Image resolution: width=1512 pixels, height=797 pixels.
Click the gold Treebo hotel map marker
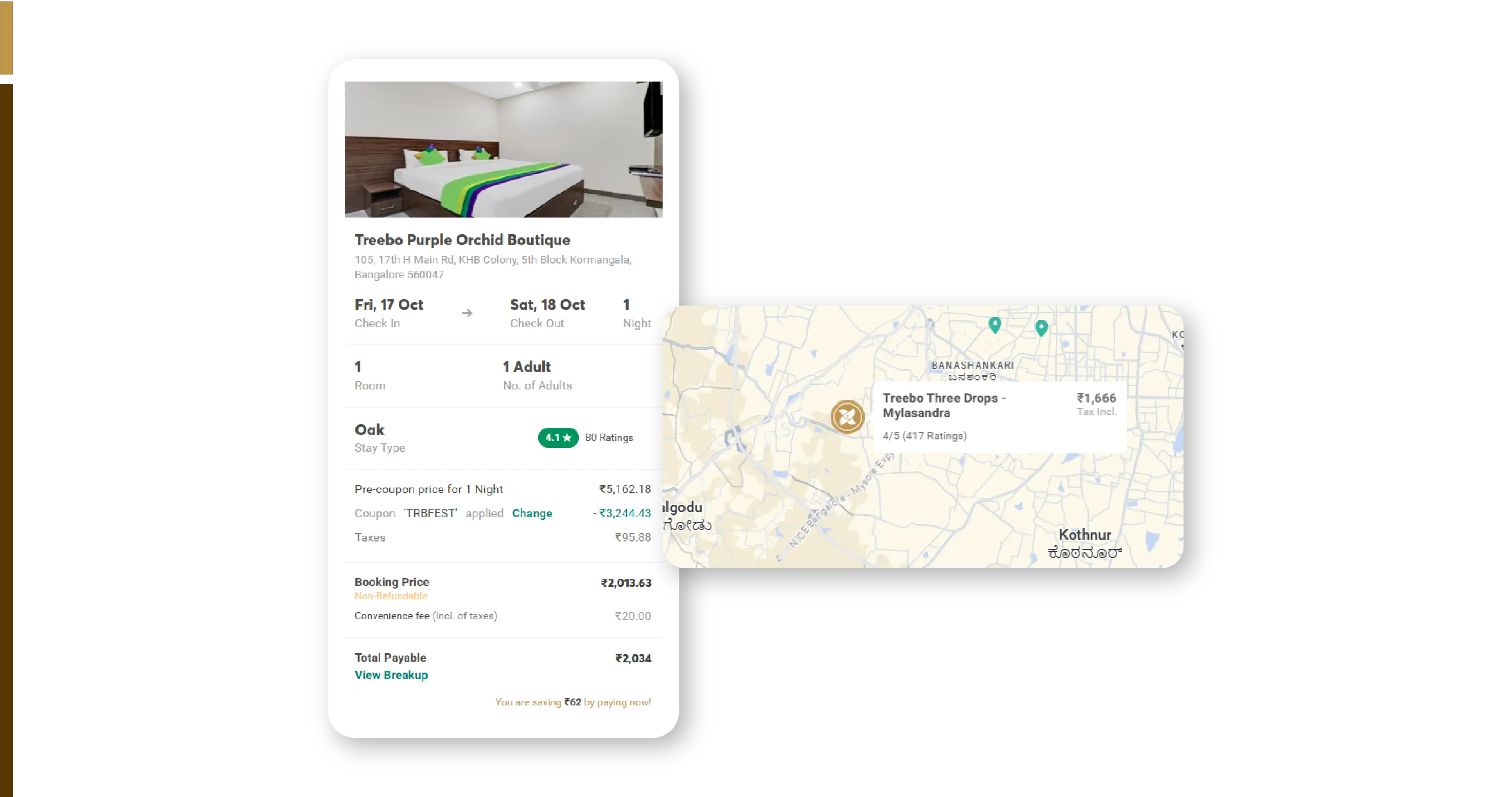coord(847,417)
